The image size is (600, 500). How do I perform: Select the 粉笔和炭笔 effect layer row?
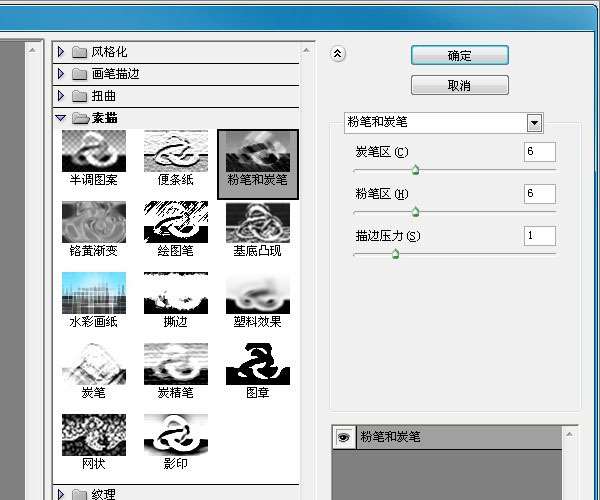(x=447, y=437)
